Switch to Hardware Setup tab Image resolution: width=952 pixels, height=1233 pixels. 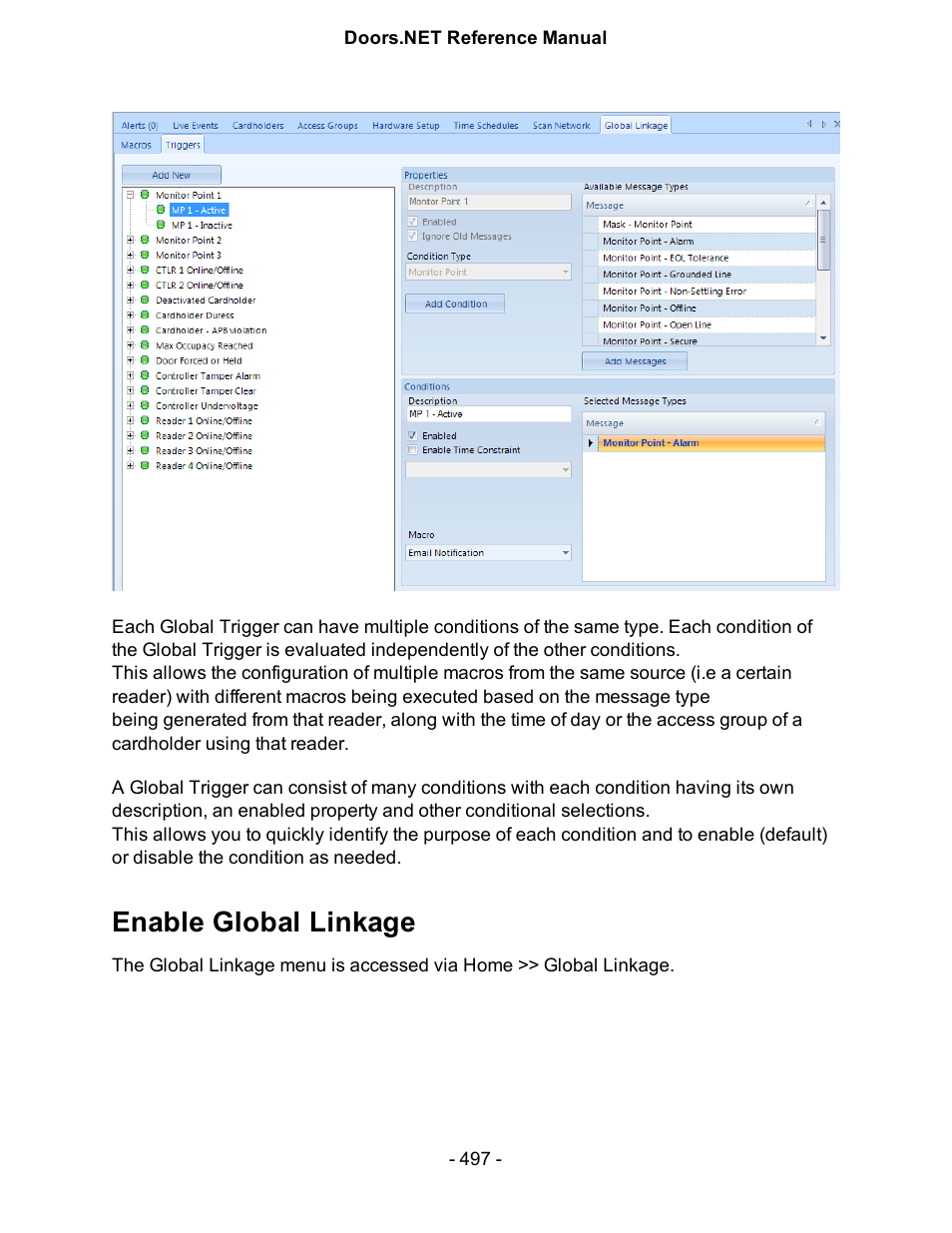tap(405, 126)
